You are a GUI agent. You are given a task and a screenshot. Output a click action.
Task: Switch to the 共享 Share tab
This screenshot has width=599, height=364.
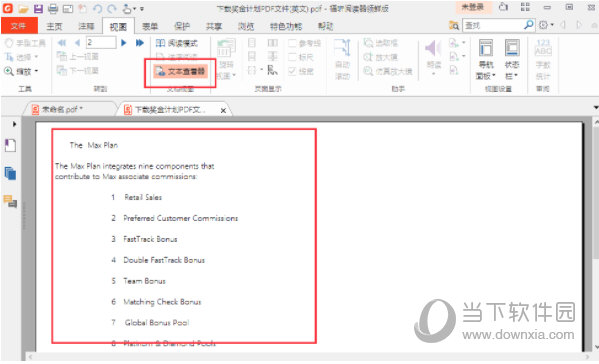click(214, 26)
